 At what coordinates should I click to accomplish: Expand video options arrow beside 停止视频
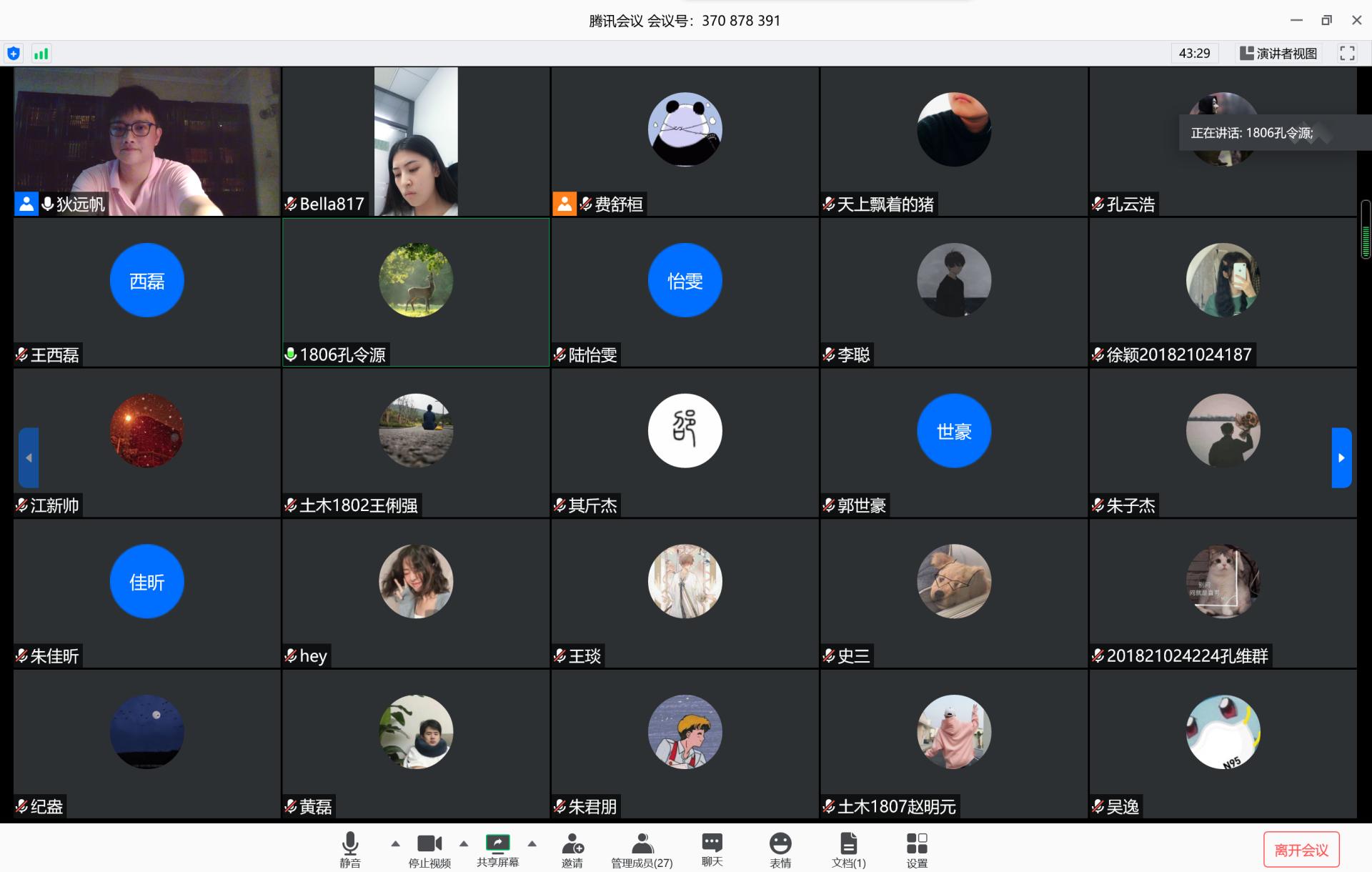click(x=464, y=843)
